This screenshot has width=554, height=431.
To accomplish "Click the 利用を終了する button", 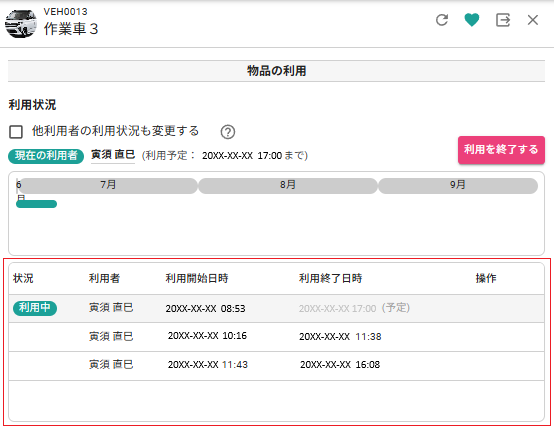I will pyautogui.click(x=501, y=150).
